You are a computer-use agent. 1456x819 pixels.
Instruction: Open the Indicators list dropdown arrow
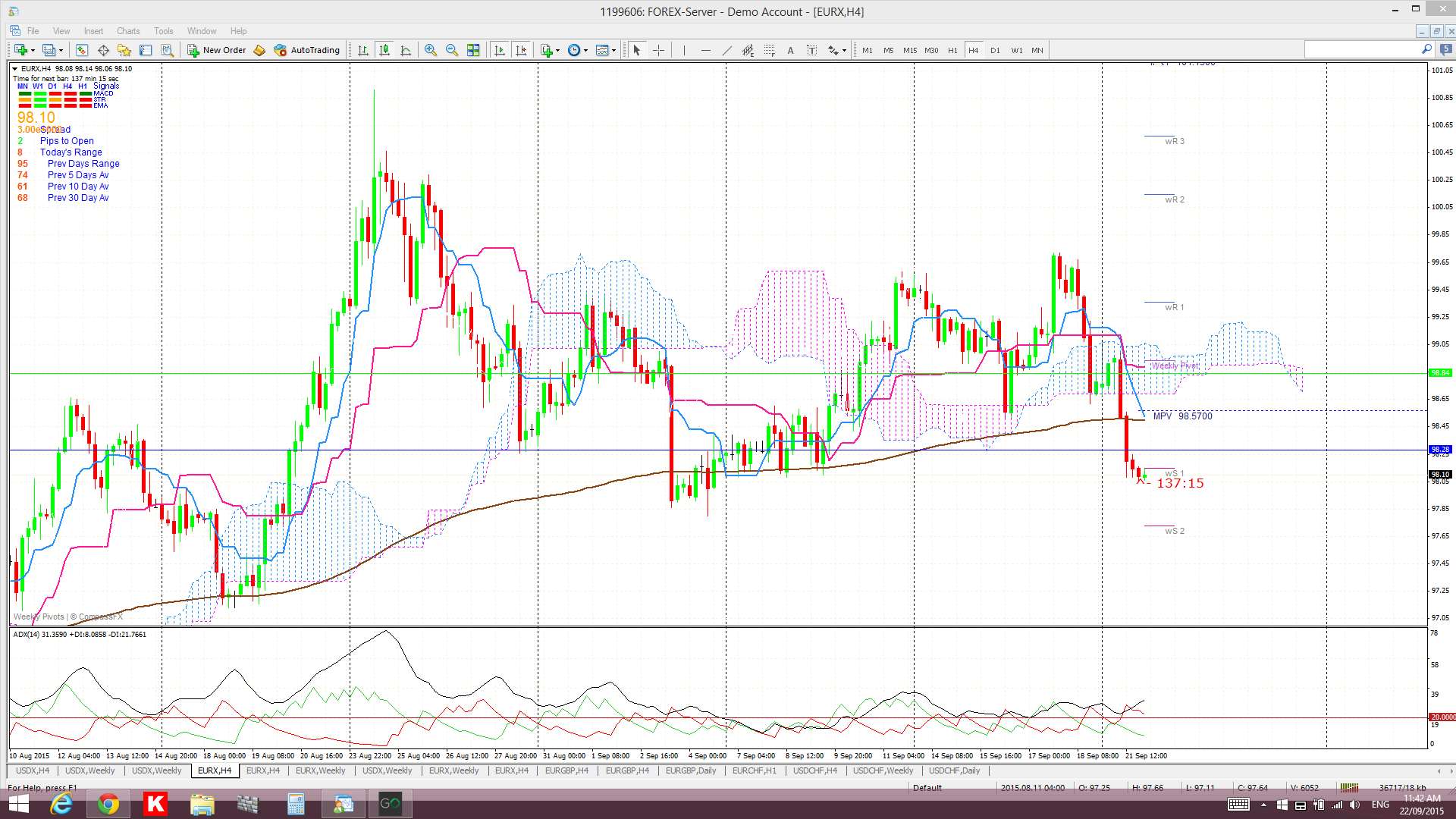click(x=557, y=51)
